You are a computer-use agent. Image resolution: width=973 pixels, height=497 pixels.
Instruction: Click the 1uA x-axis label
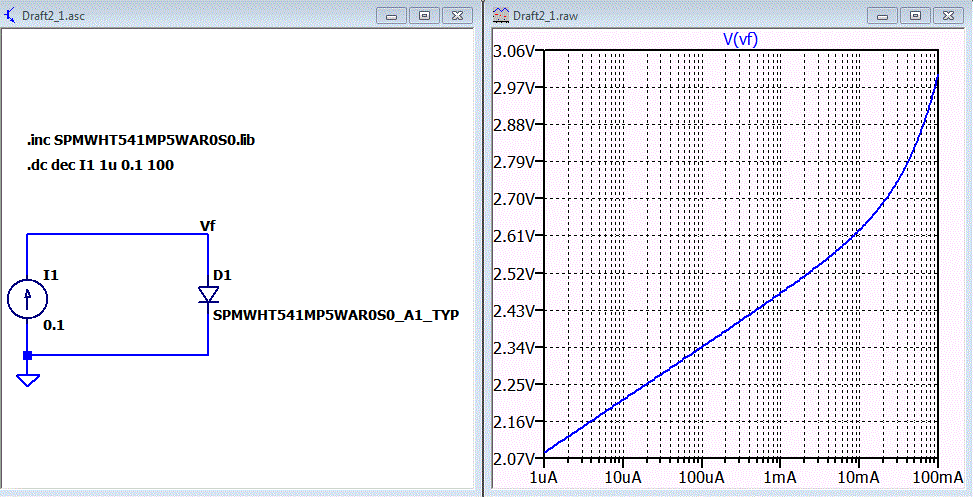pyautogui.click(x=544, y=478)
